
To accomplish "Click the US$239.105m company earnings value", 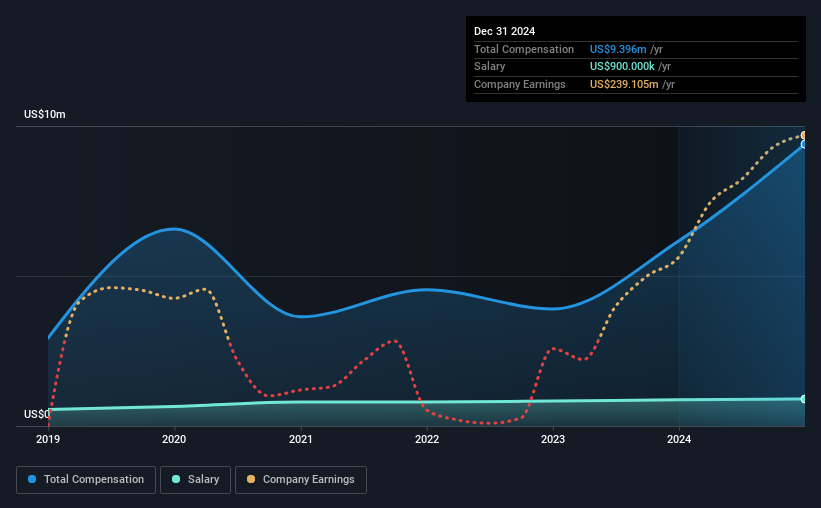I will click(x=624, y=84).
